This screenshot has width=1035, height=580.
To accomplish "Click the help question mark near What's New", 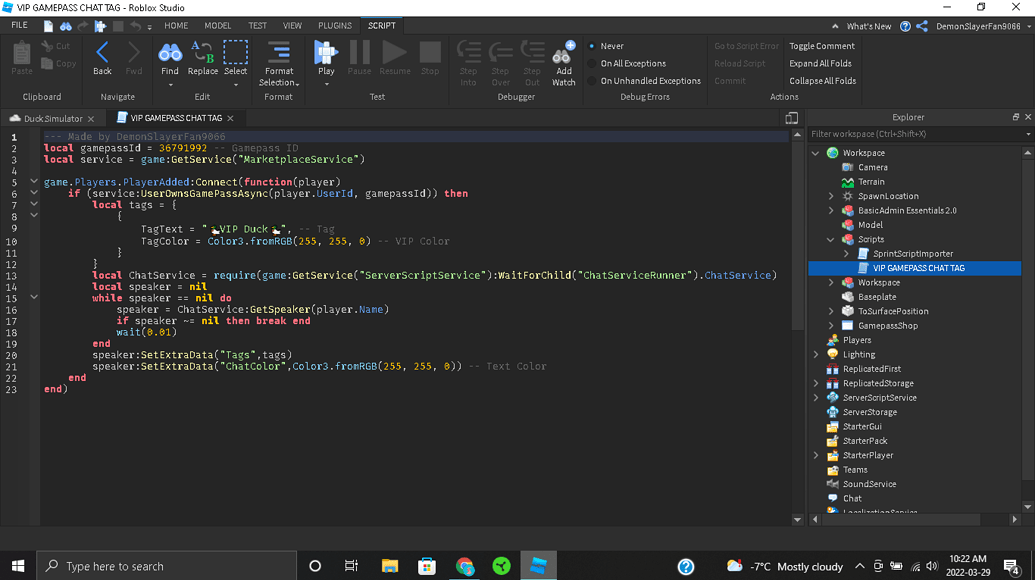I will (905, 26).
